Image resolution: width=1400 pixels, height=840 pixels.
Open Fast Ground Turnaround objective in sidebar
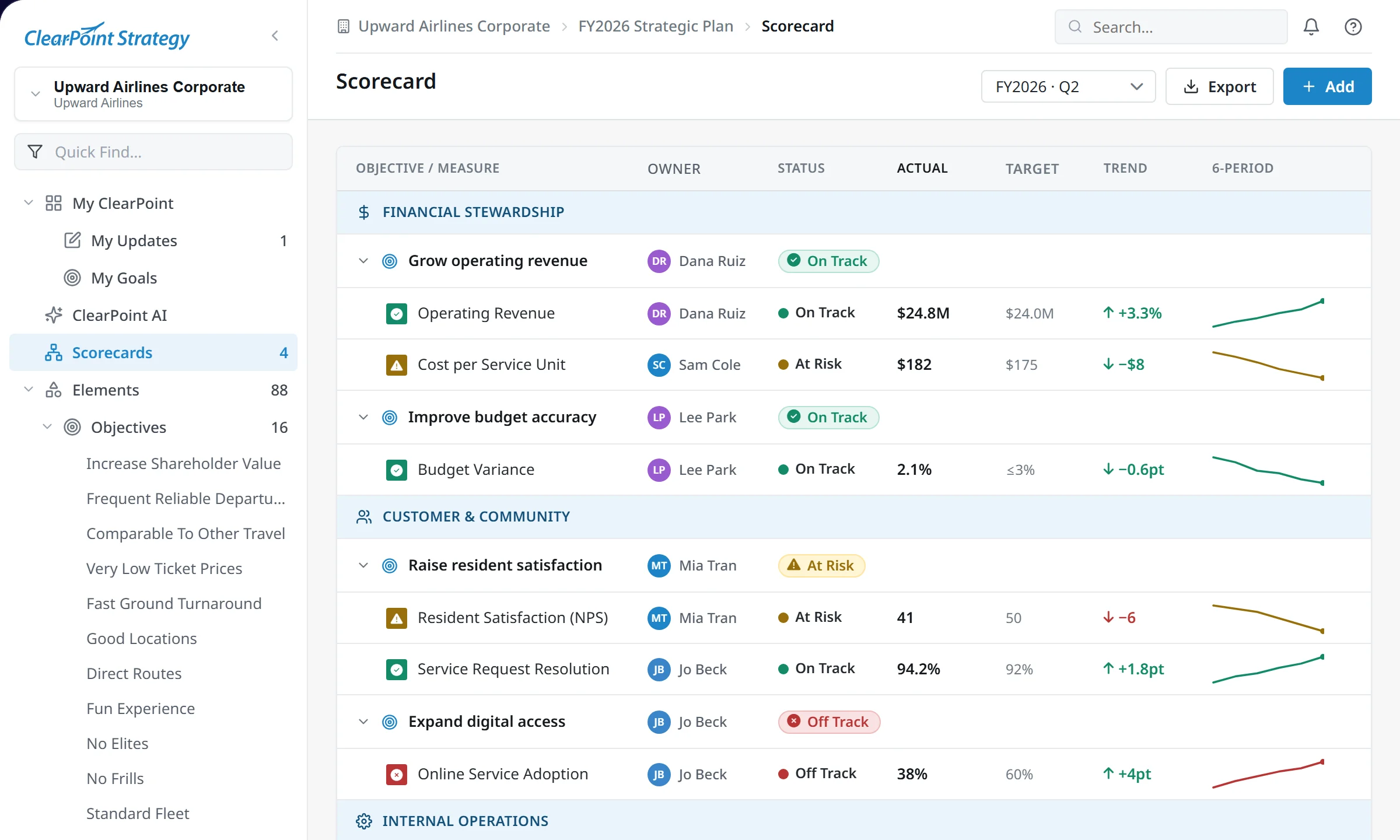coord(174,604)
